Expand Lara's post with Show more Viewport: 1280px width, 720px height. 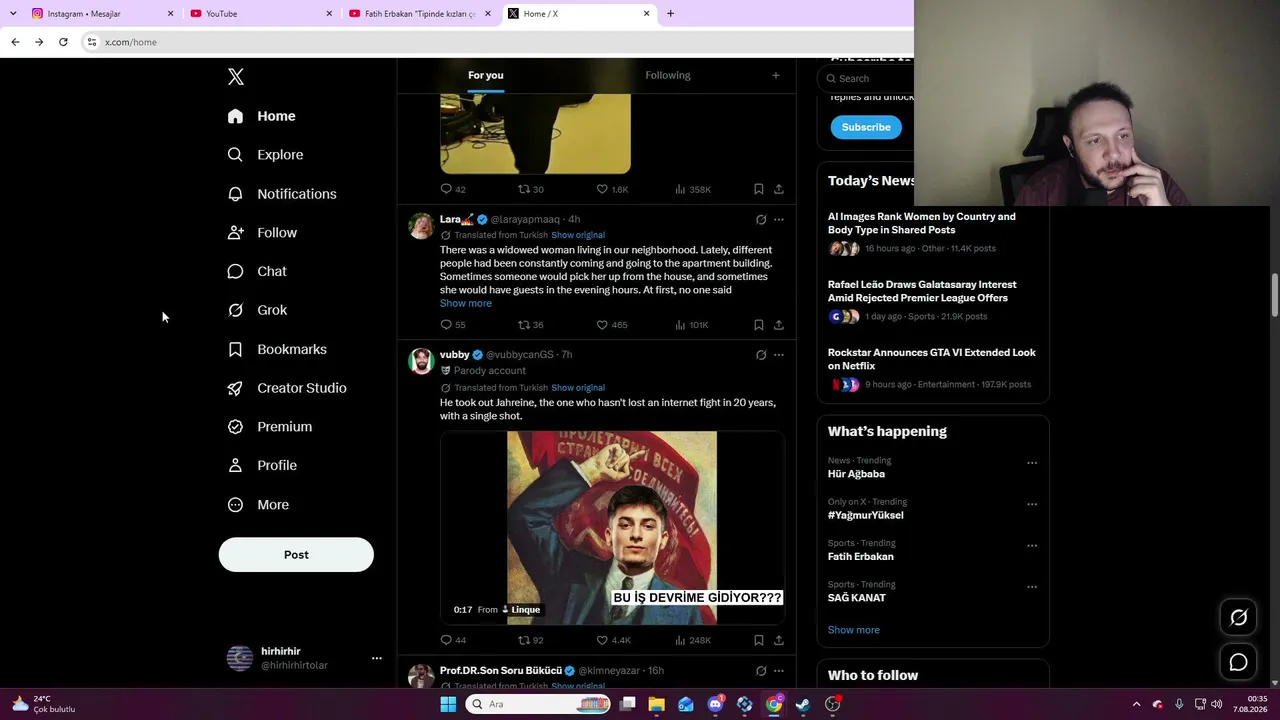coord(466,303)
